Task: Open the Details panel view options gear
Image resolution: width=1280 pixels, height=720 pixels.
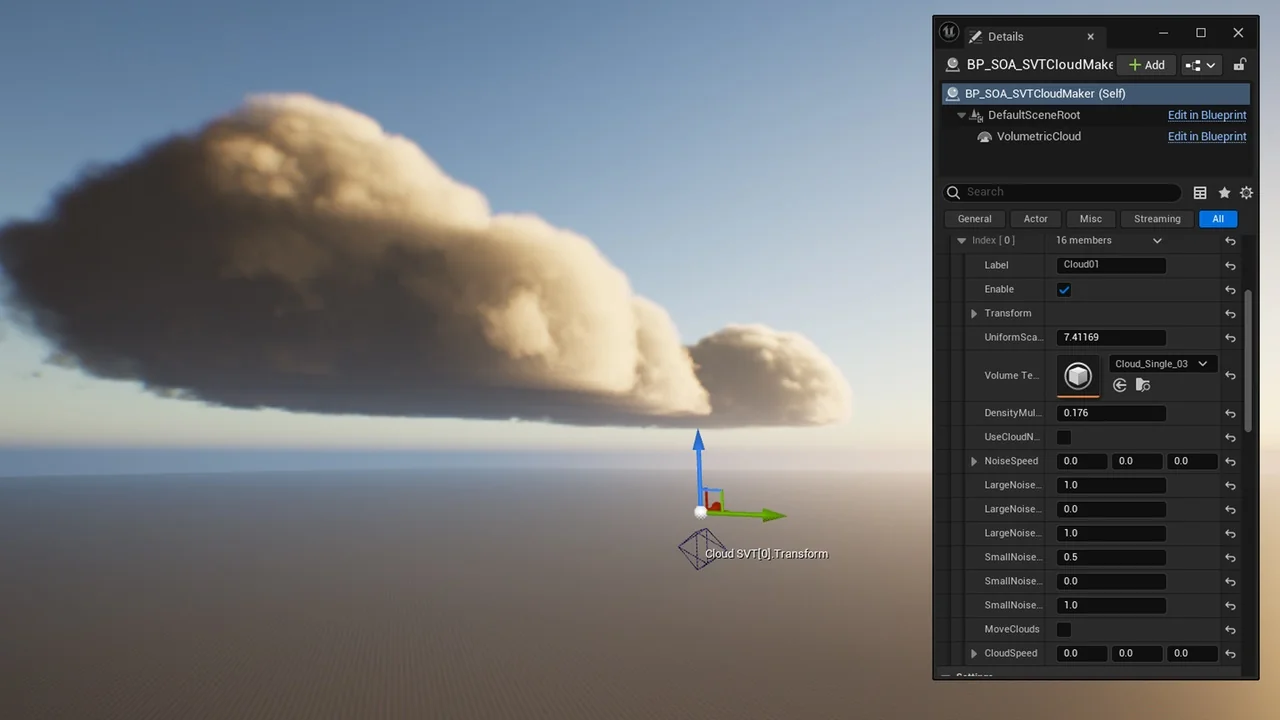Action: [1246, 192]
